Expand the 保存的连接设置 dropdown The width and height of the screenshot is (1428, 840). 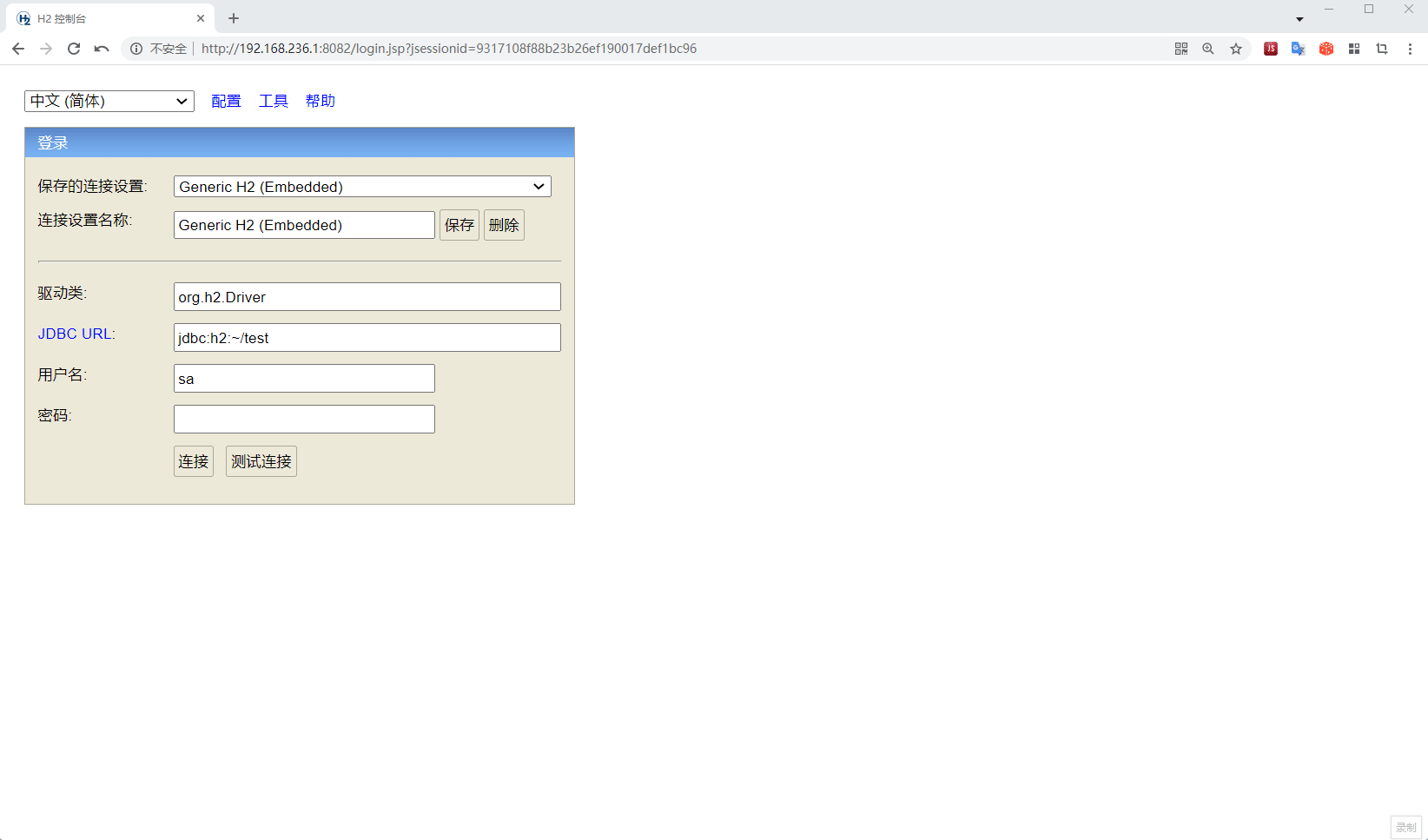(x=362, y=187)
